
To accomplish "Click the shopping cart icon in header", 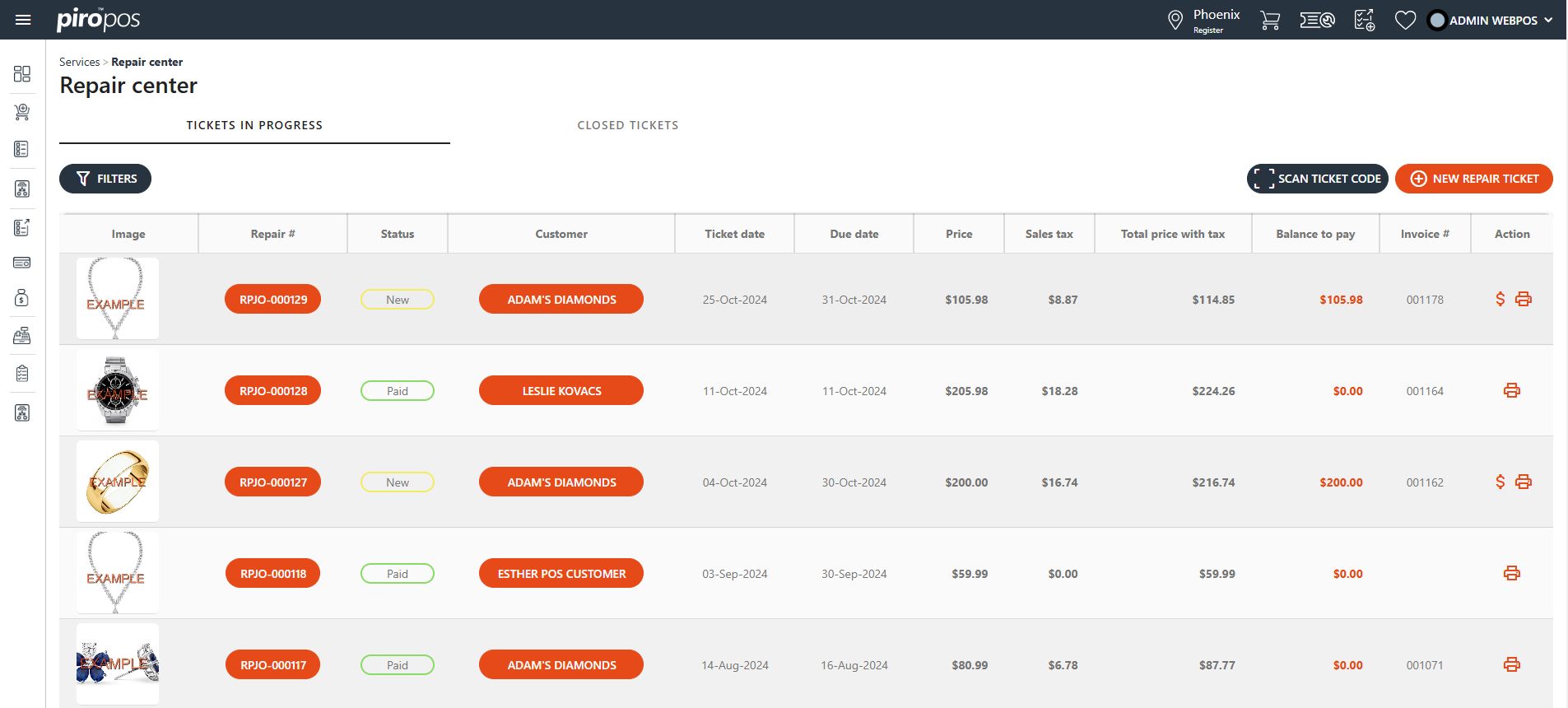I will click(x=1269, y=21).
